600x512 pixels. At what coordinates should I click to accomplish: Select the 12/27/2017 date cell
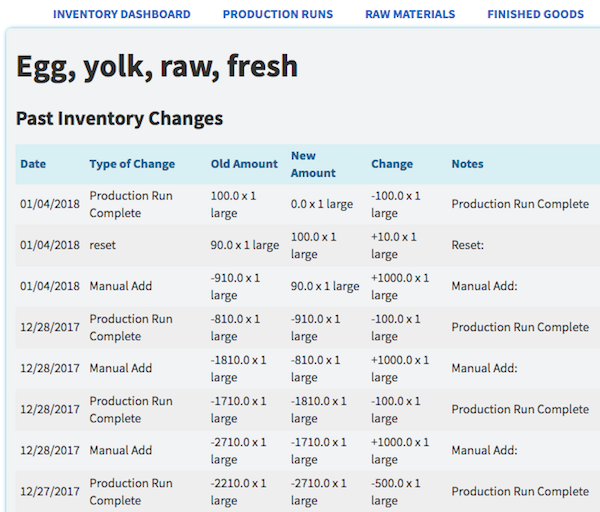point(50,491)
